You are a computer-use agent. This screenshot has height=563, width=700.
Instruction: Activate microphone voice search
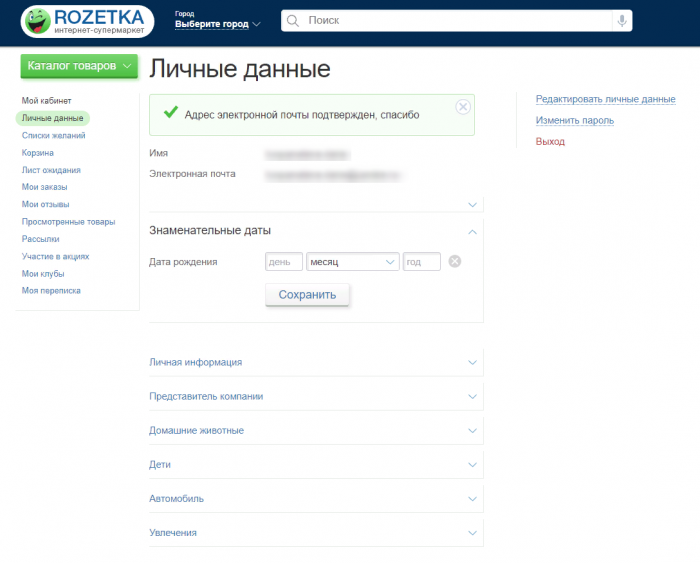click(x=622, y=21)
